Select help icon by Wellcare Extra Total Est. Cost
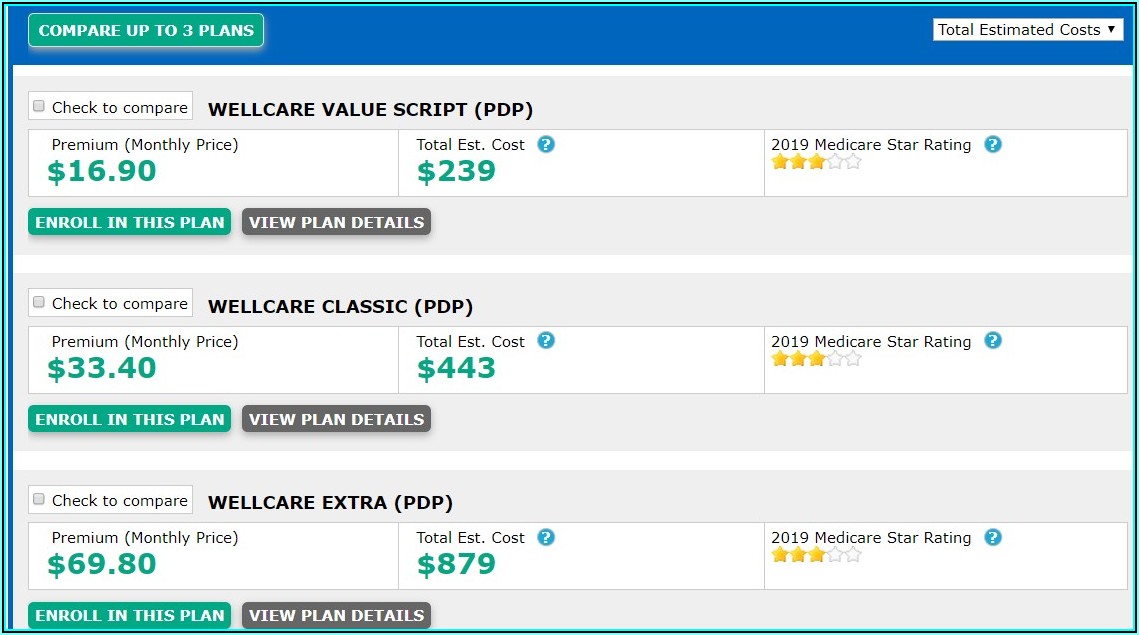The image size is (1139, 635). point(546,537)
